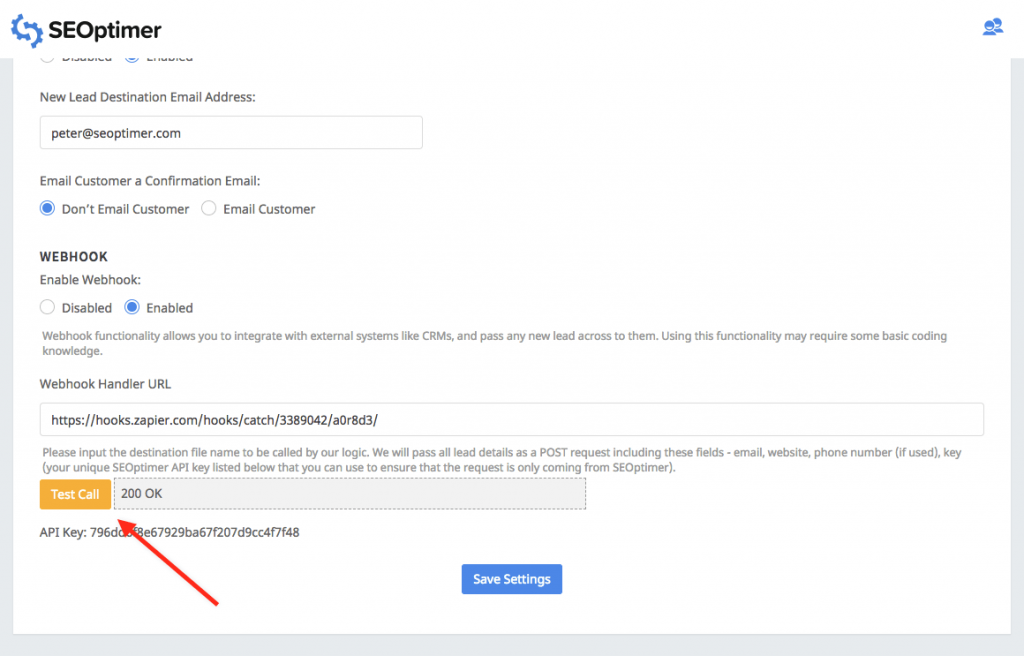Select the partially hidden Enabled radio at top
The image size is (1024, 656).
pos(131,58)
